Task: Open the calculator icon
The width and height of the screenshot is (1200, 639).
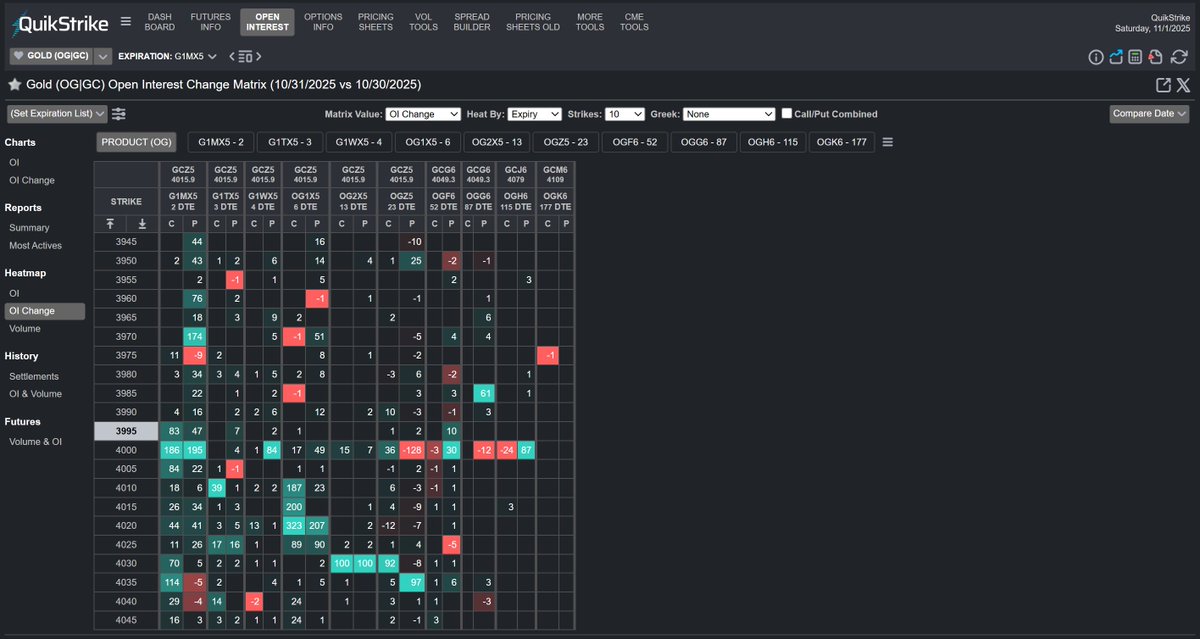Action: [1135, 57]
